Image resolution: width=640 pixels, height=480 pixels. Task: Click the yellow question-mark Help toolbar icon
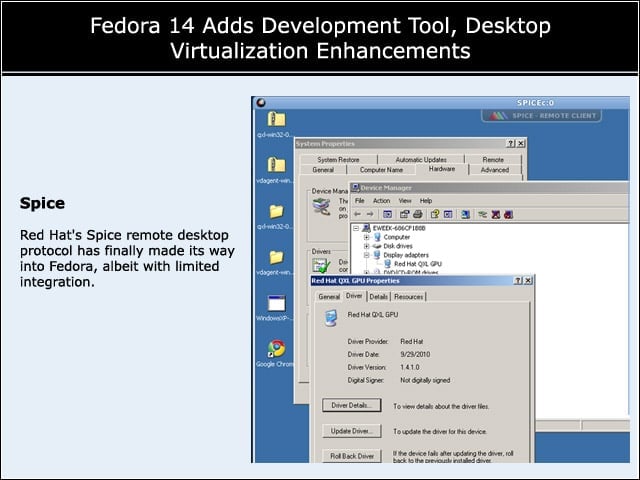point(435,214)
